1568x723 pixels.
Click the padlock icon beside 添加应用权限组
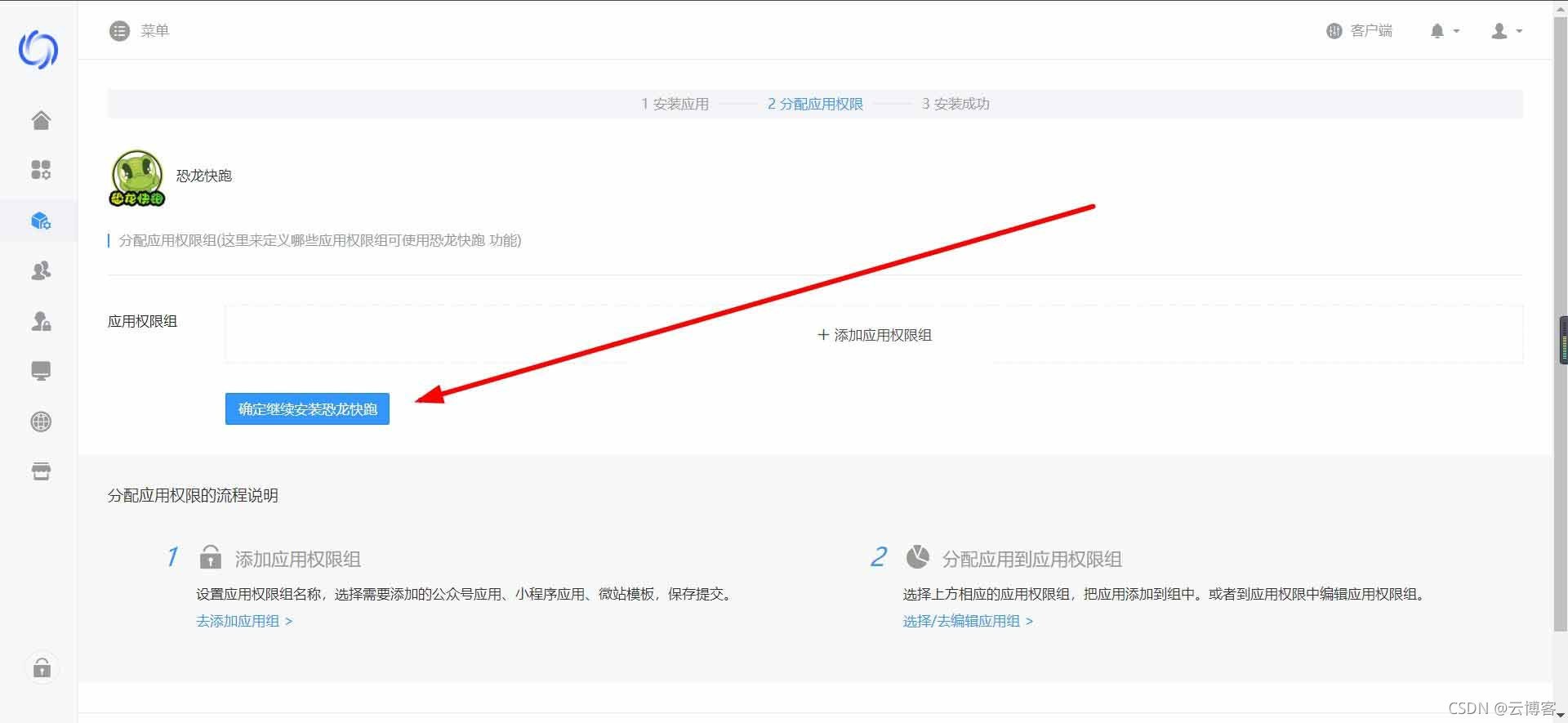(210, 557)
